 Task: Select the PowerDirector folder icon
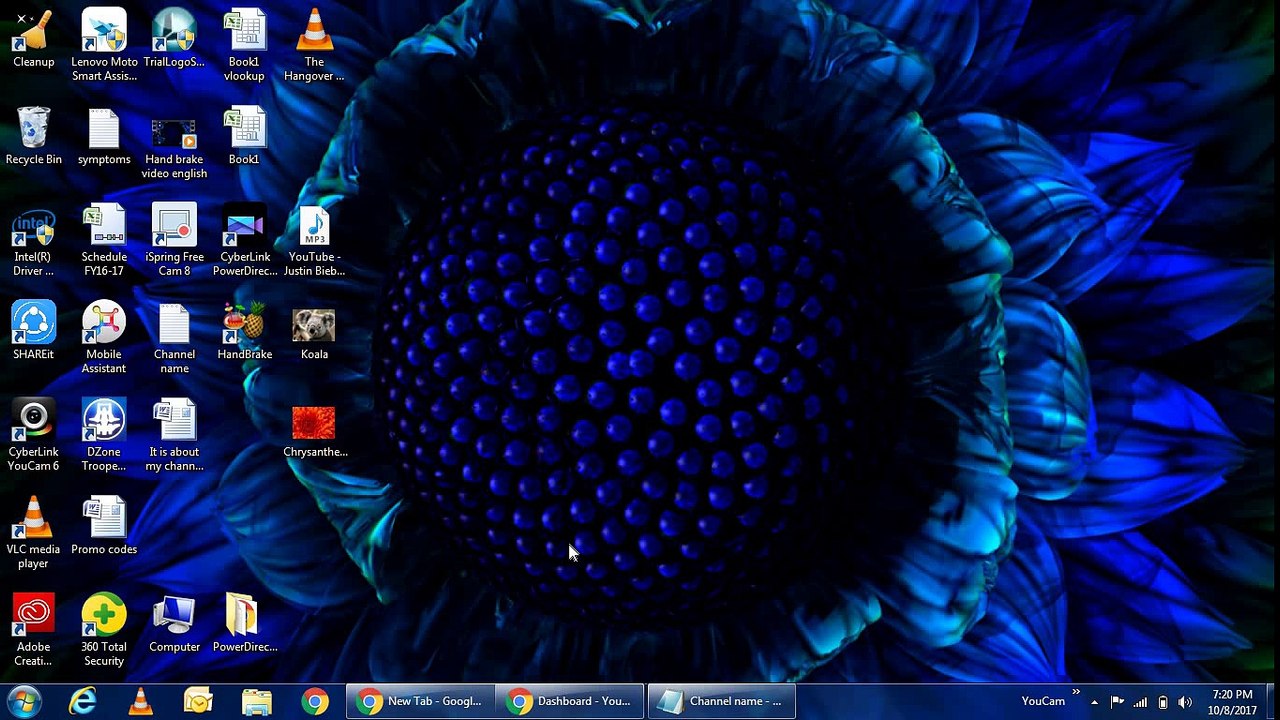pos(244,625)
